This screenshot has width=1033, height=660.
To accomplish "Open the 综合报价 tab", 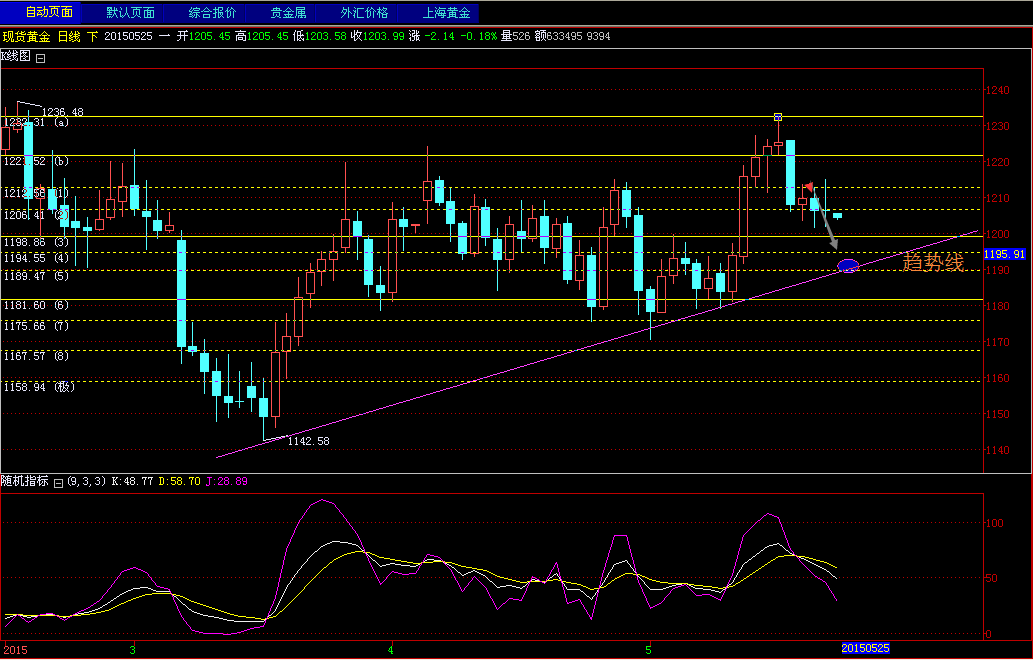I will click(x=213, y=13).
